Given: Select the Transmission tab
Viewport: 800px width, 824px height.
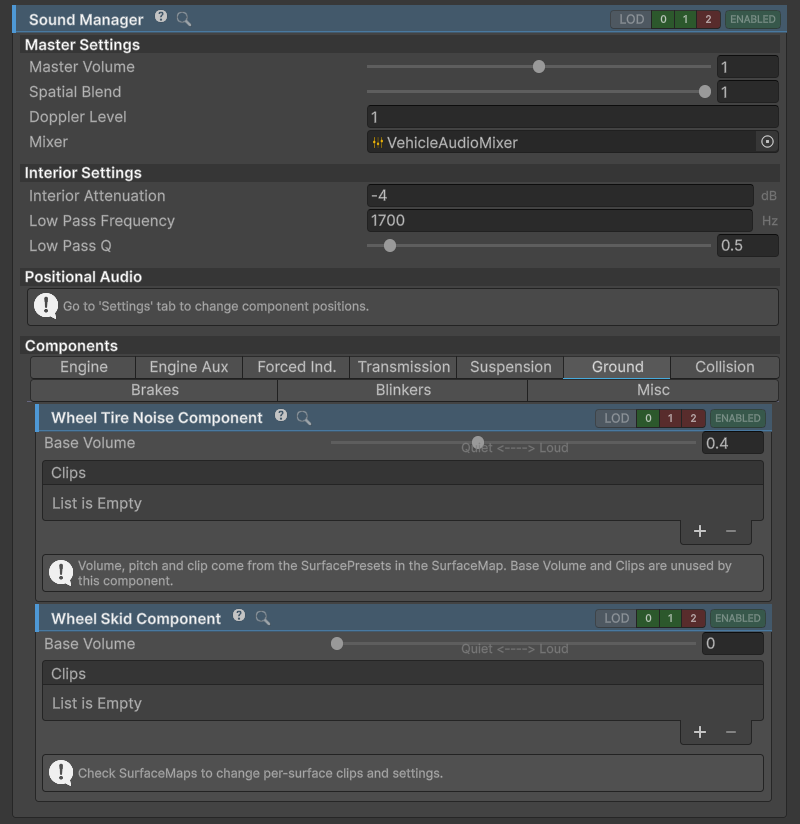Looking at the screenshot, I should (404, 367).
